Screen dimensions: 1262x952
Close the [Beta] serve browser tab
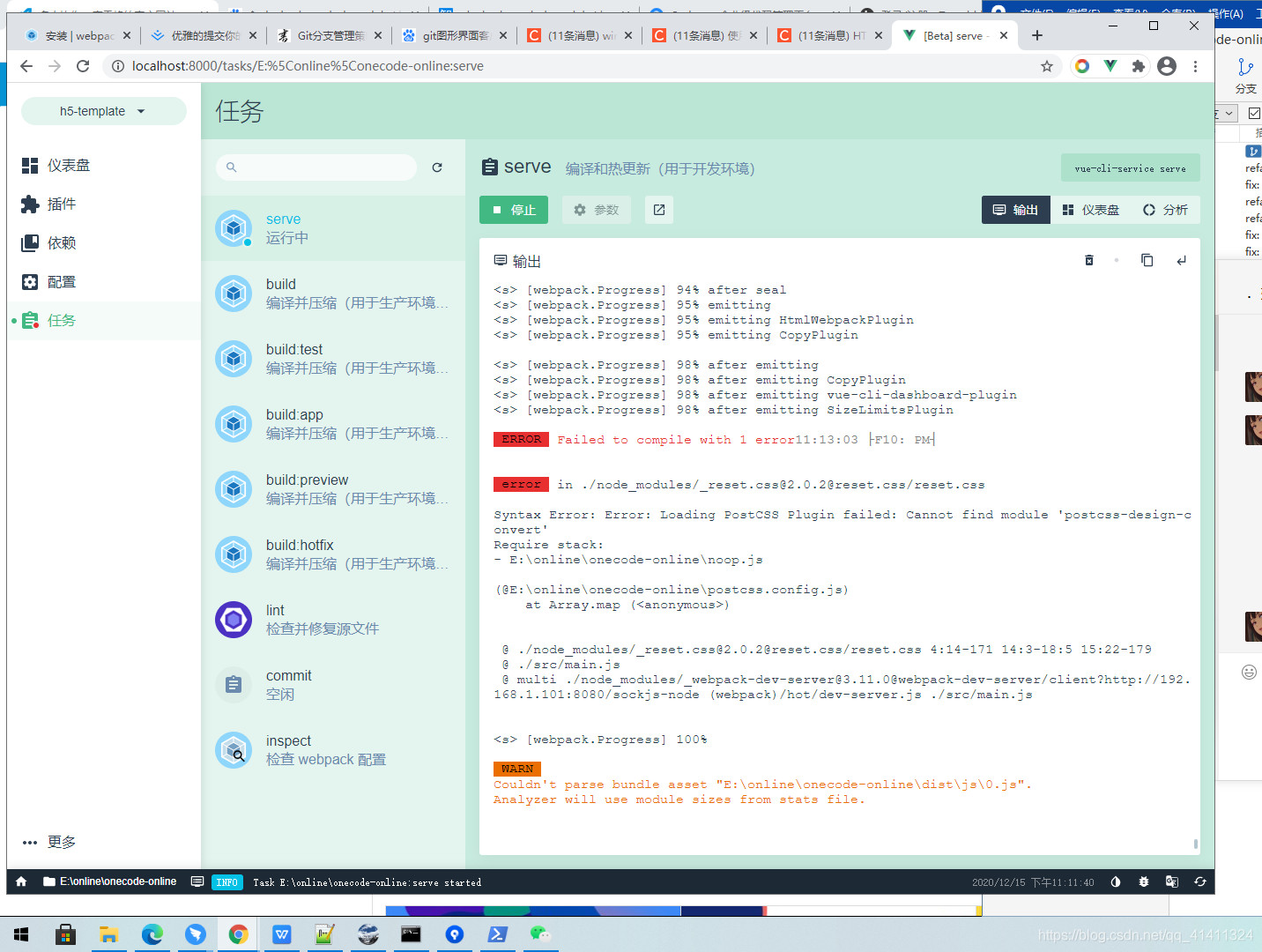(x=1004, y=35)
